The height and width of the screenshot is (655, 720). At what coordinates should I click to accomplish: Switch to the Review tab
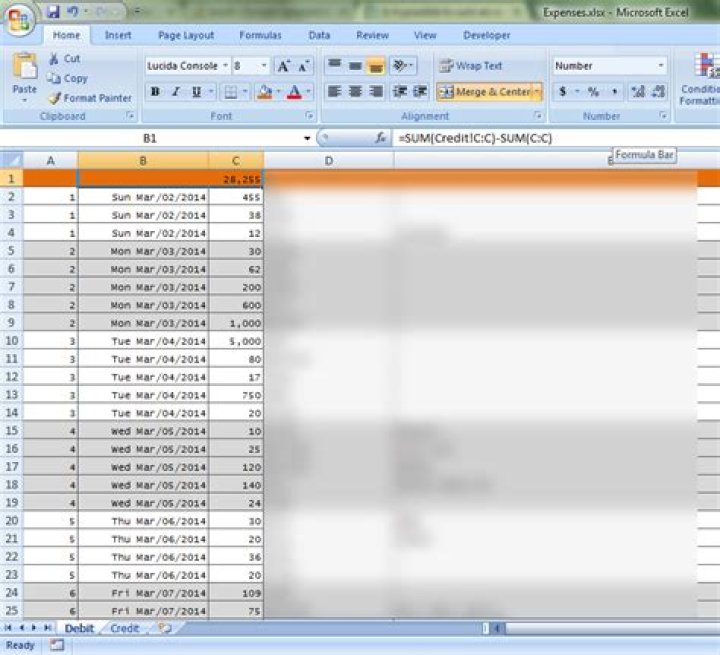coord(372,35)
